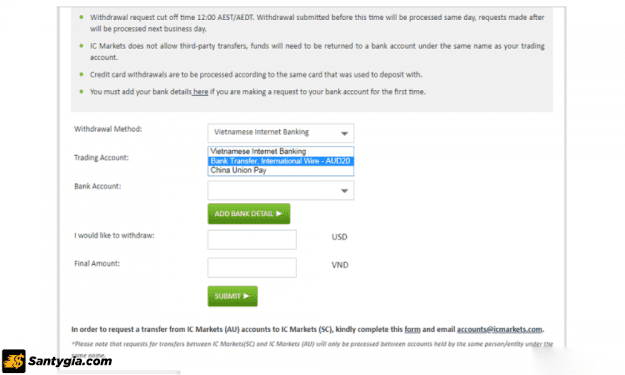Click the Withdrawal Method label
Screen dimensions: 625x375
point(108,129)
